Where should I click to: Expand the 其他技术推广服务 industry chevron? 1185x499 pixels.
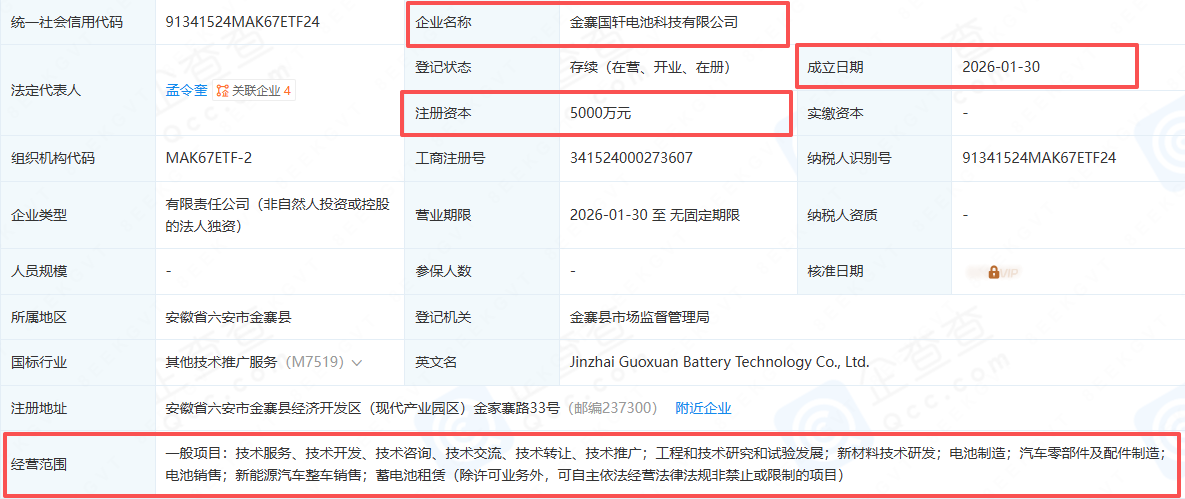coord(357,363)
